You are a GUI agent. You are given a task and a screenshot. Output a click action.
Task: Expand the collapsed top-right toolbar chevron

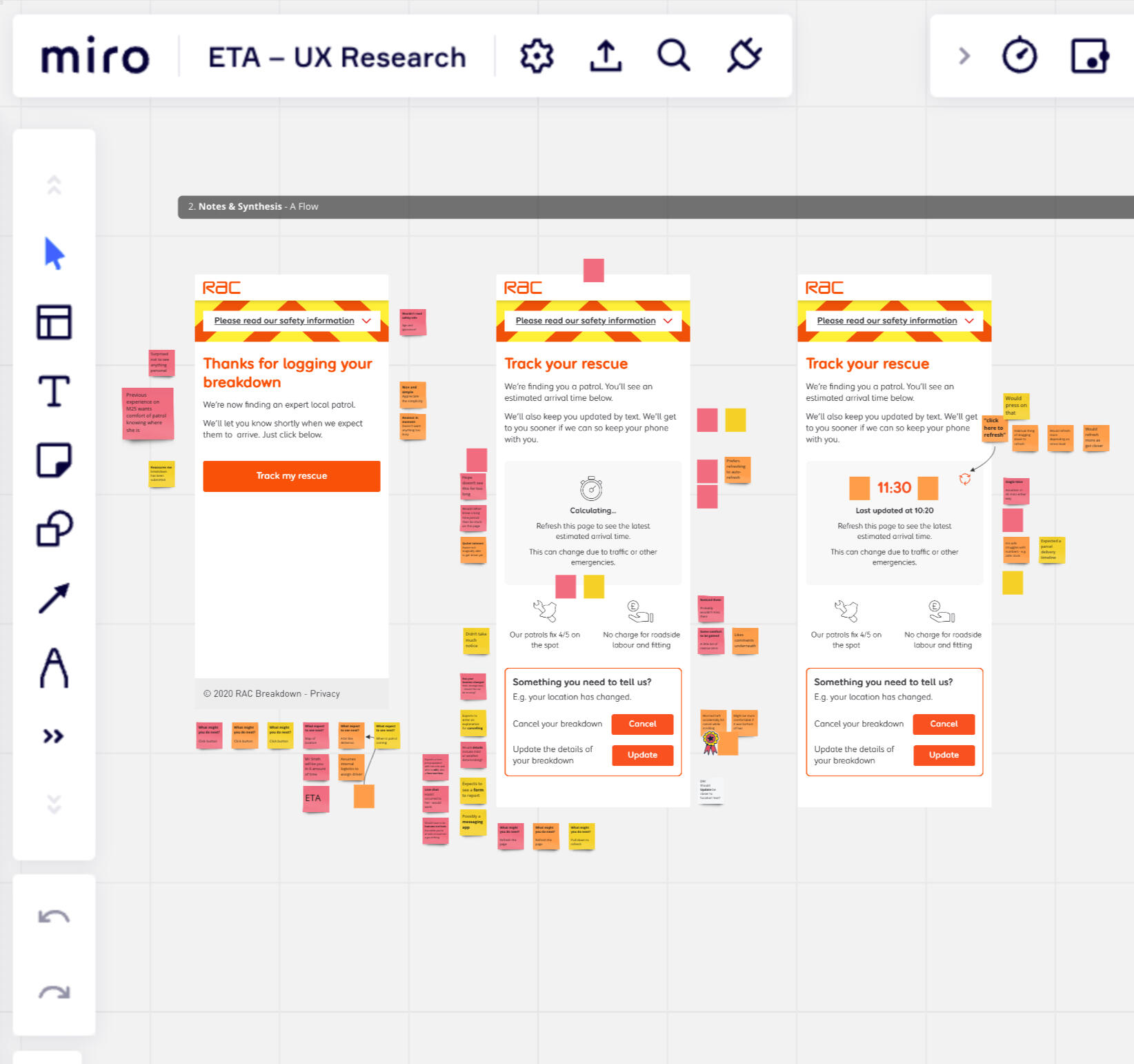point(964,56)
